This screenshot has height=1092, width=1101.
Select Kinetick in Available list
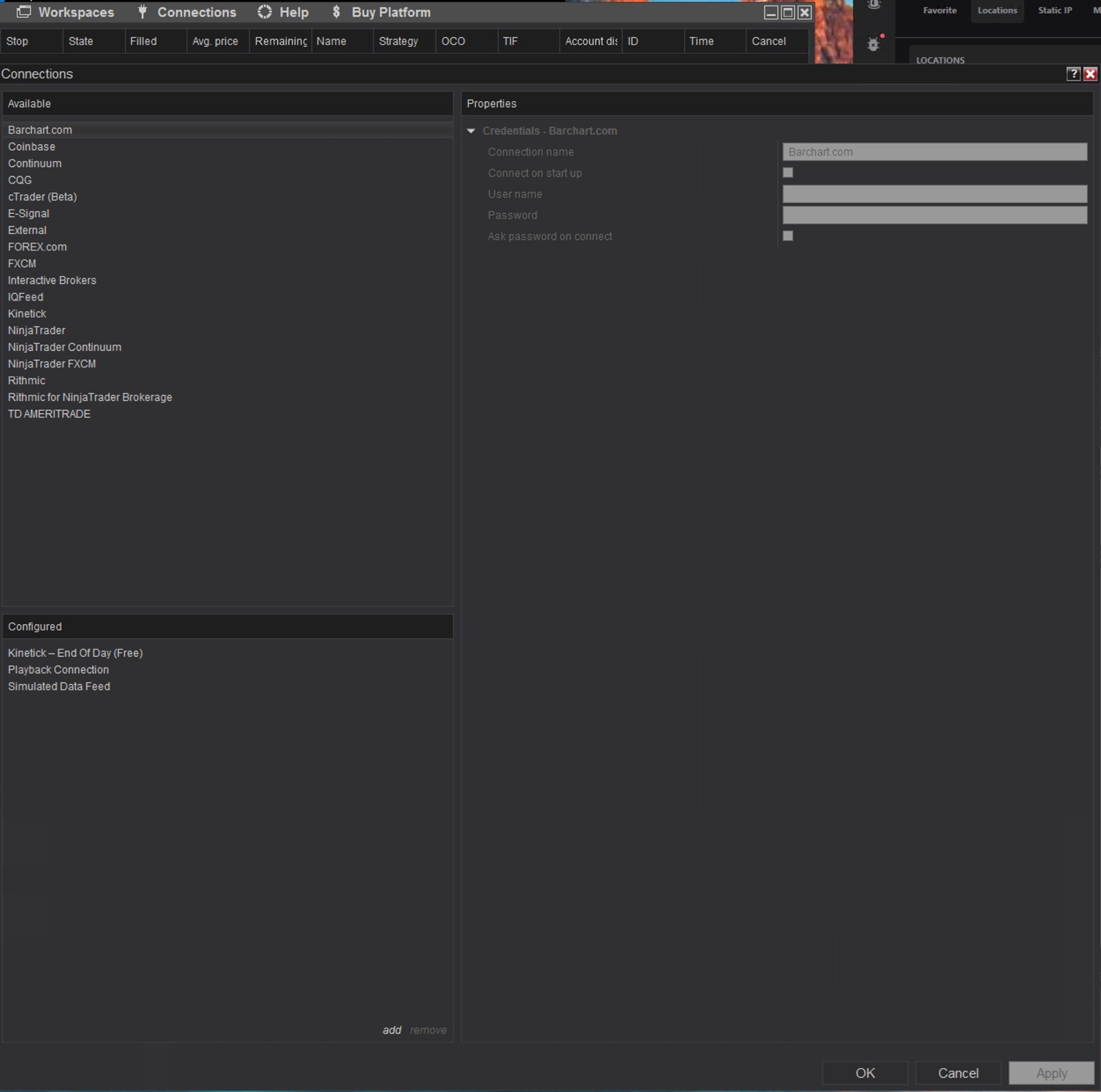[x=228, y=314]
